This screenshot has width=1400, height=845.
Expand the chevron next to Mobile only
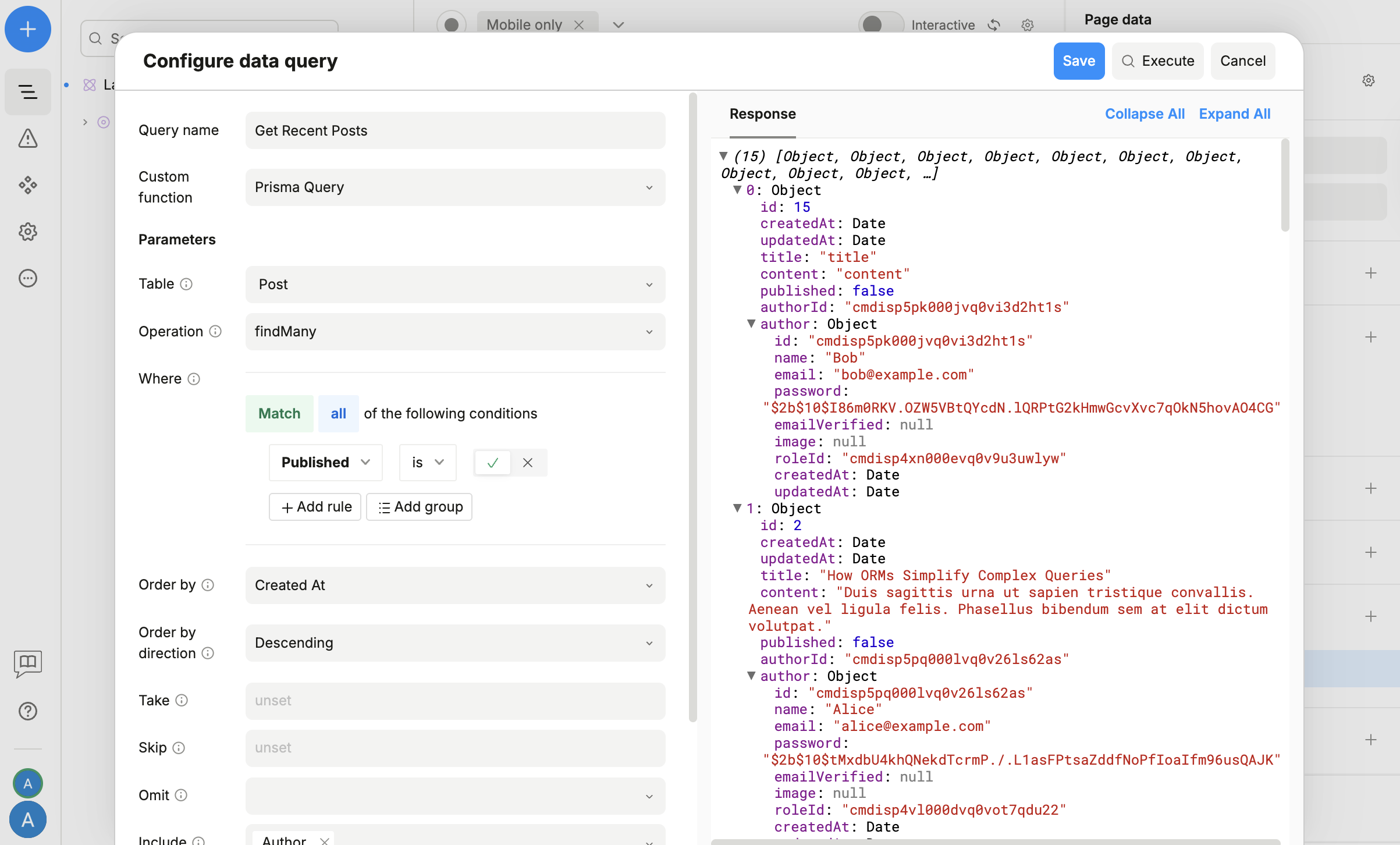tap(619, 25)
